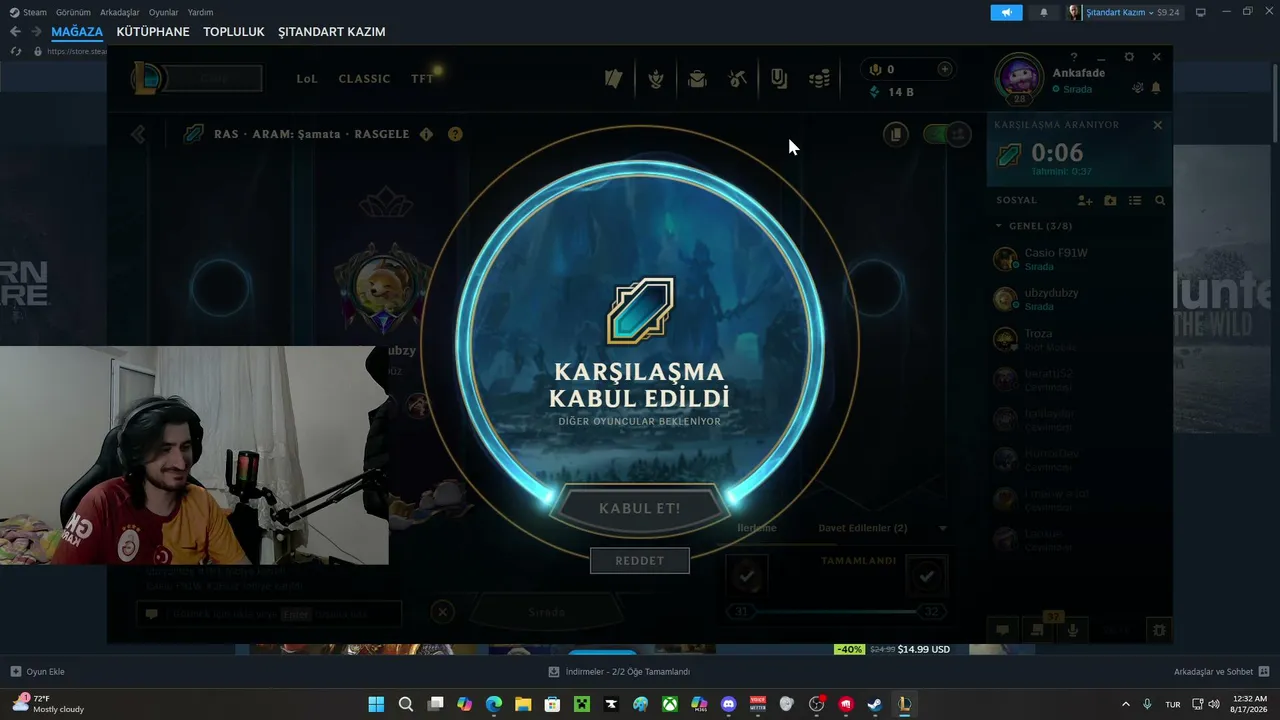Open Microsoft Edge from the taskbar
1280x720 pixels.
coord(494,704)
